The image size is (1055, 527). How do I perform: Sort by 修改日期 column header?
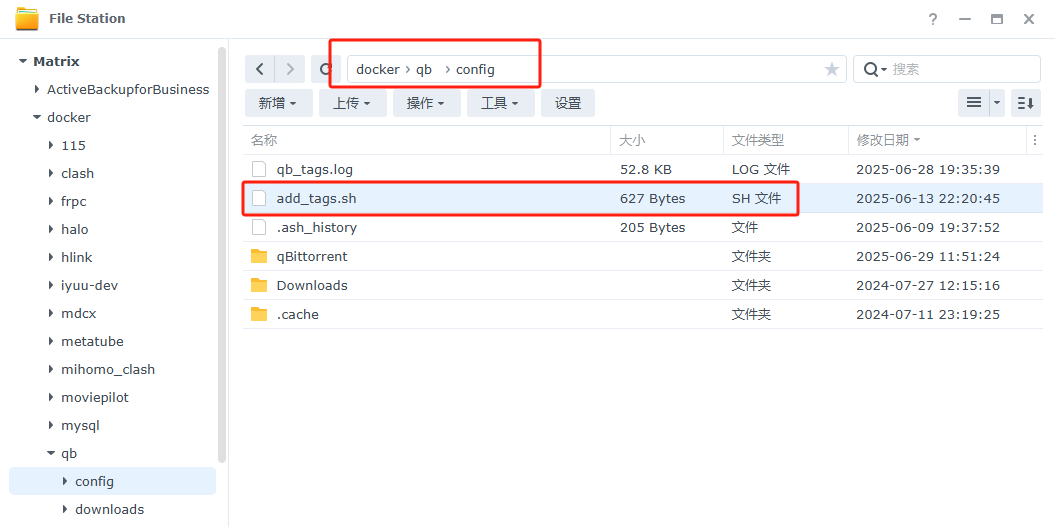tap(882, 140)
